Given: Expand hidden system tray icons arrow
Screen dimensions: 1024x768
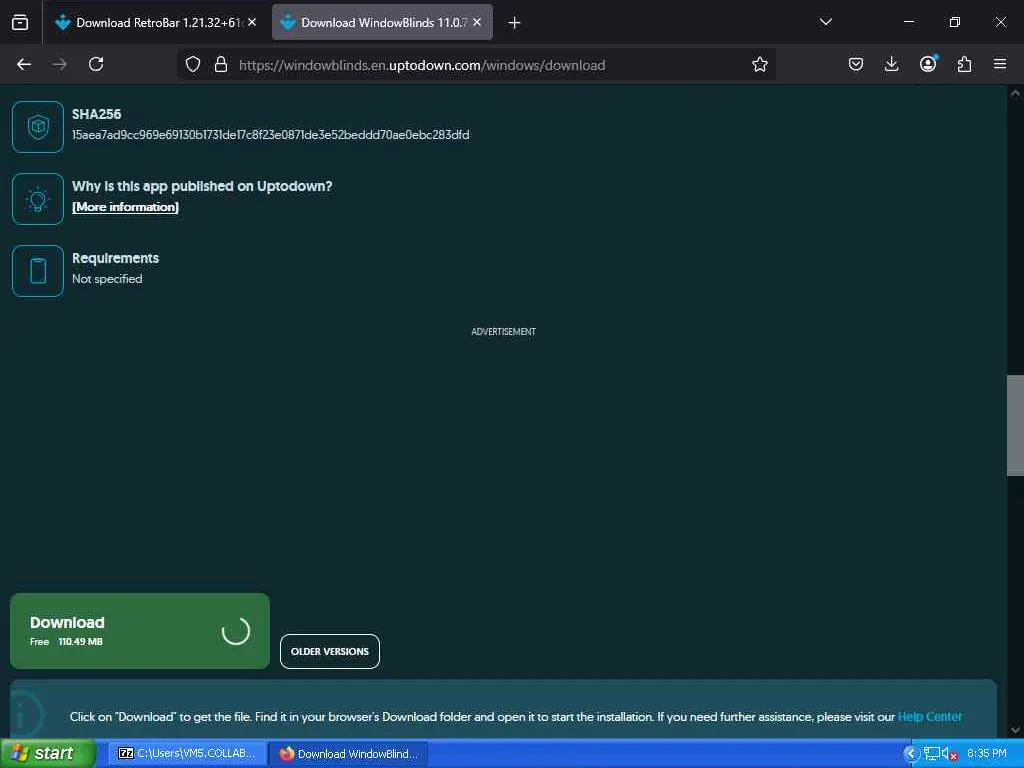Looking at the screenshot, I should pyautogui.click(x=911, y=754).
